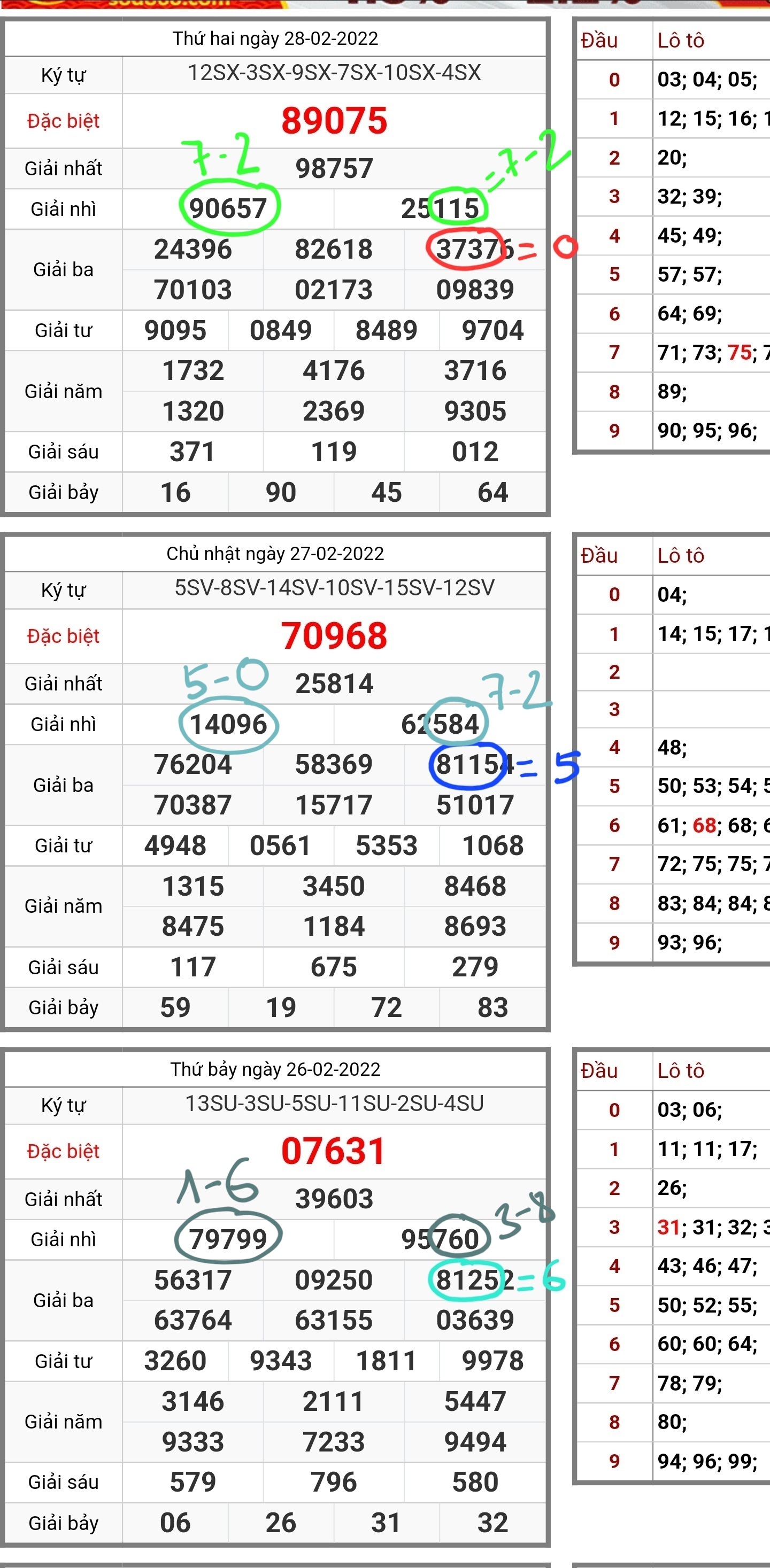Tap Giải sáu number 796

coord(334,1482)
